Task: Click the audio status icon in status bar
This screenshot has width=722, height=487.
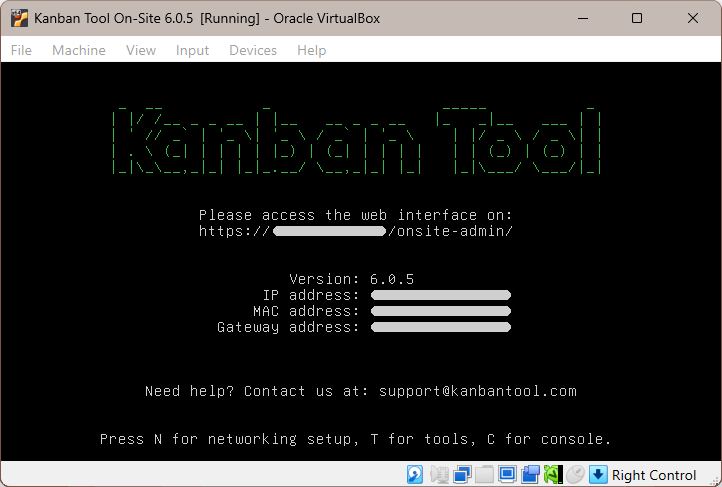Action: click(x=439, y=475)
